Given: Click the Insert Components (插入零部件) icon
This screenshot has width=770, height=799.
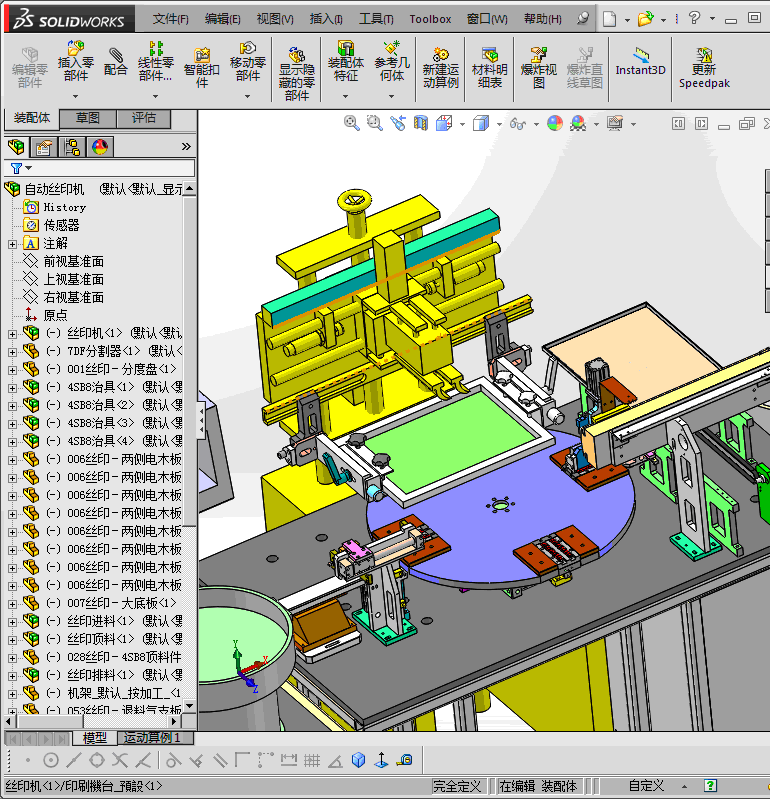Looking at the screenshot, I should click(75, 61).
